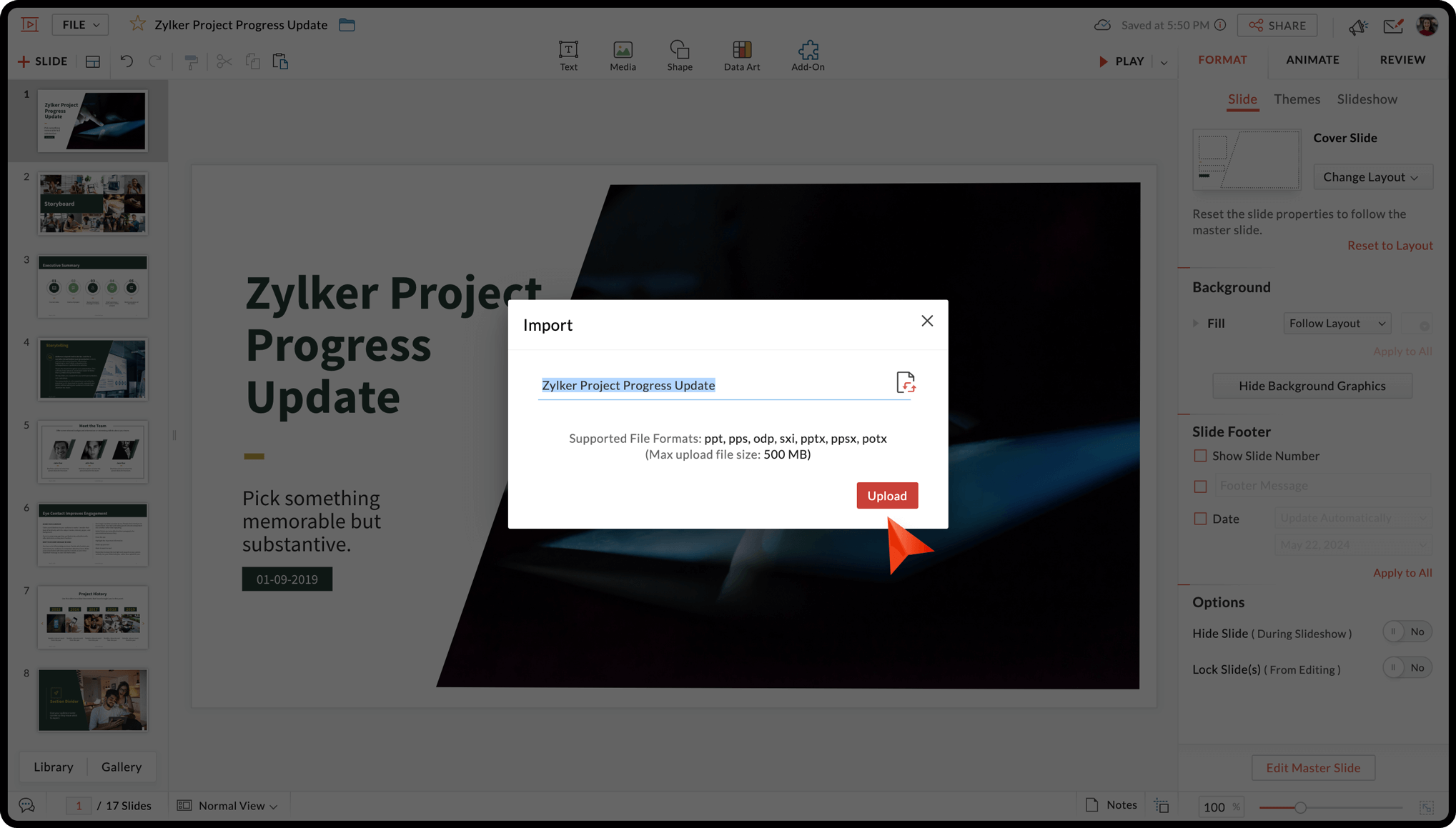This screenshot has width=1456, height=828.
Task: Open the Themes tab
Action: tap(1296, 99)
